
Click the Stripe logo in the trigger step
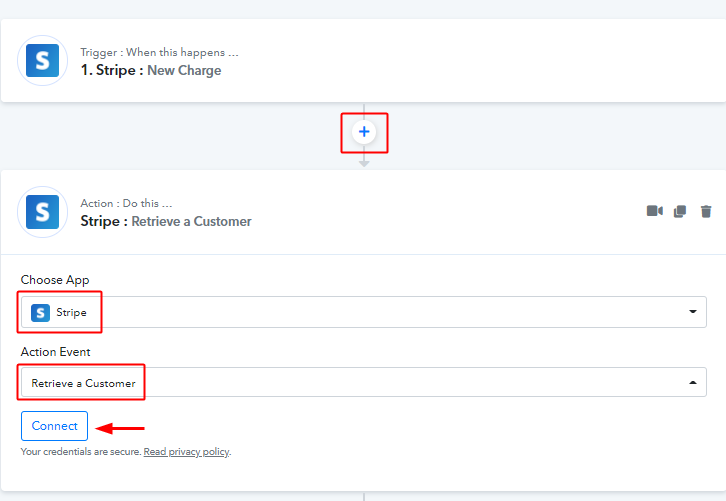[43, 61]
